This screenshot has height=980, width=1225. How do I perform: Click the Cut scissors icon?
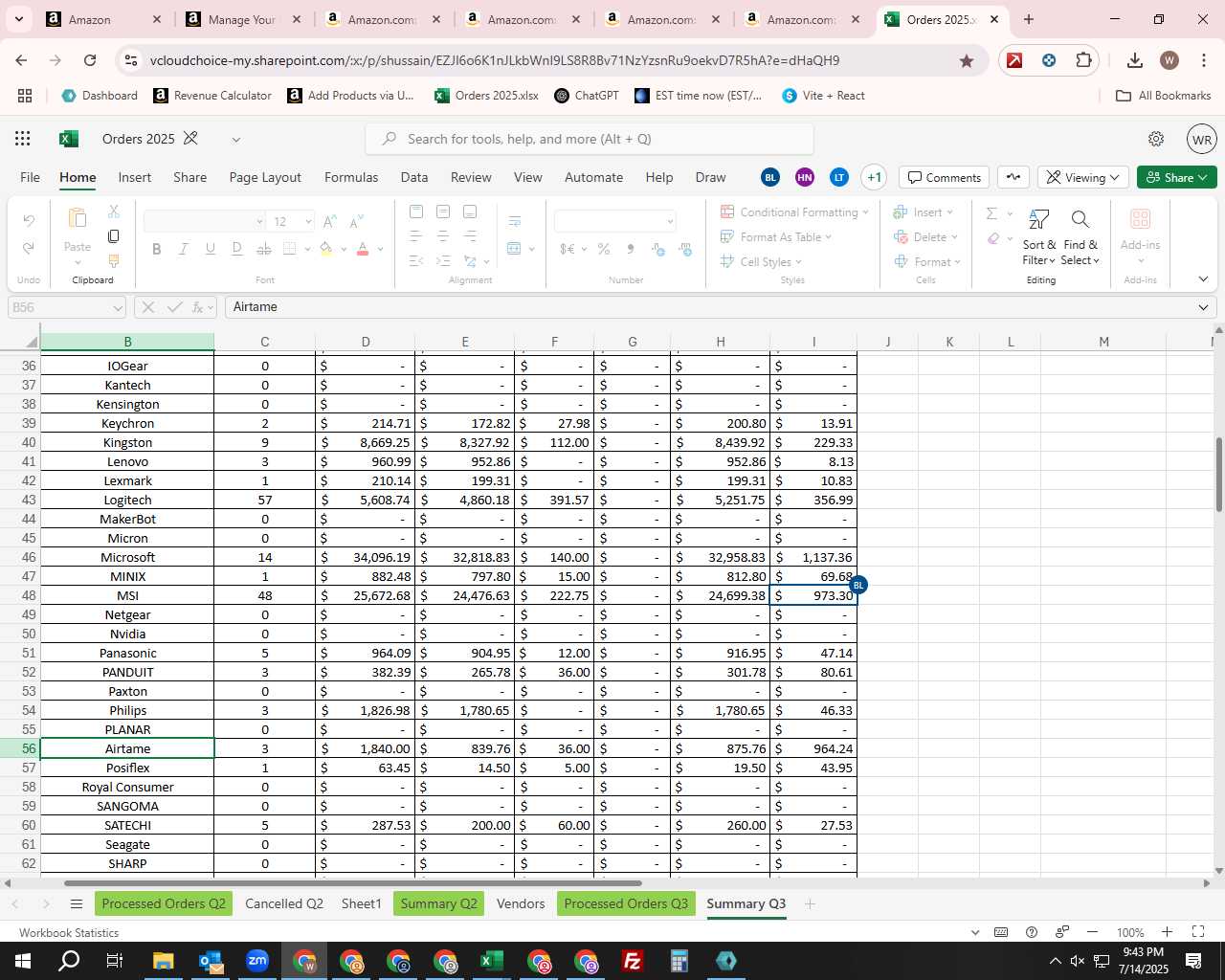(114, 212)
